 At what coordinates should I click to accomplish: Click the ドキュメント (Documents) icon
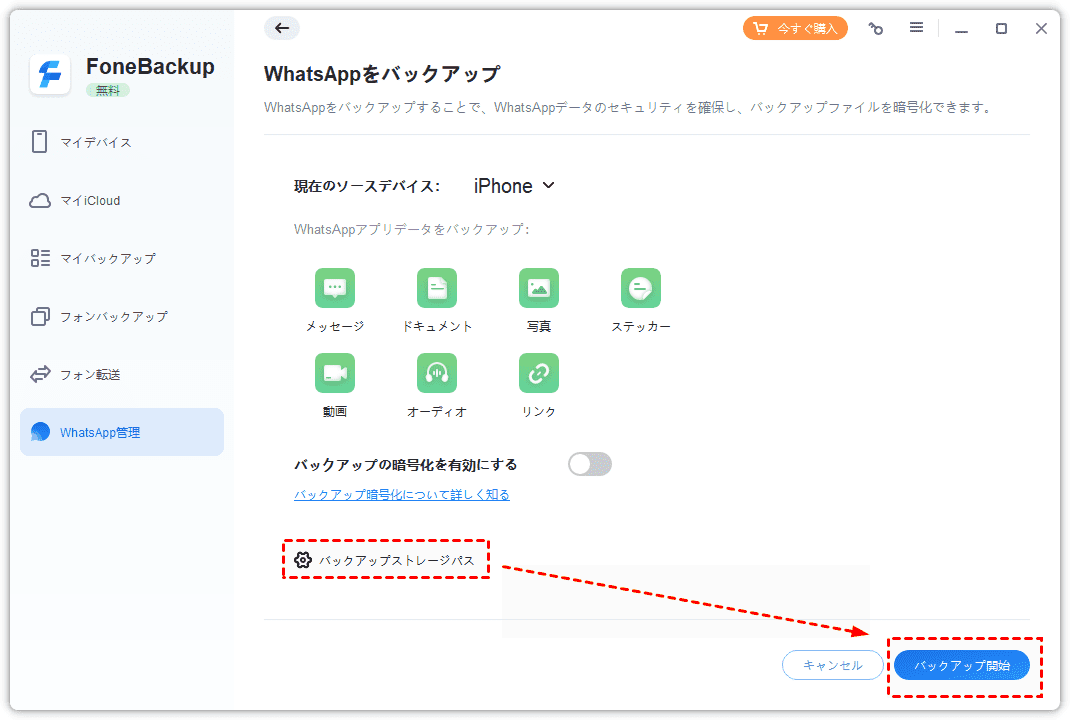[x=437, y=288]
